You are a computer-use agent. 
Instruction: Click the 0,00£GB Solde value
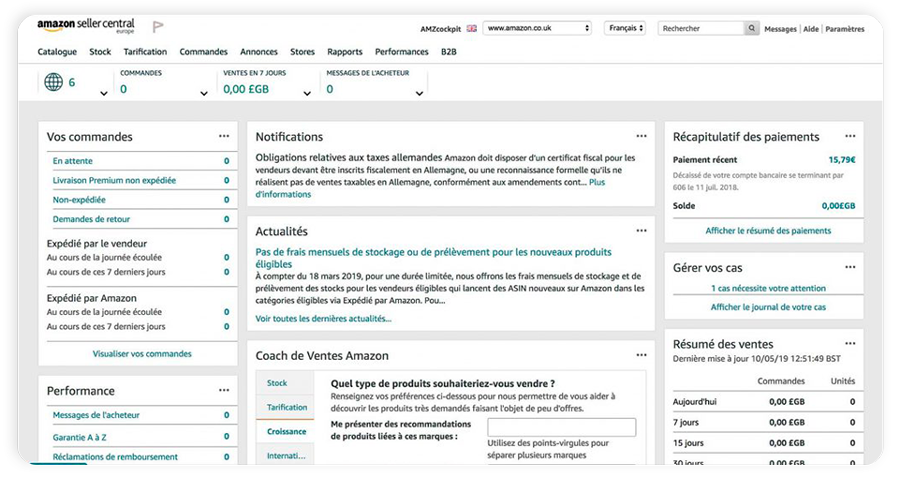[838, 205]
